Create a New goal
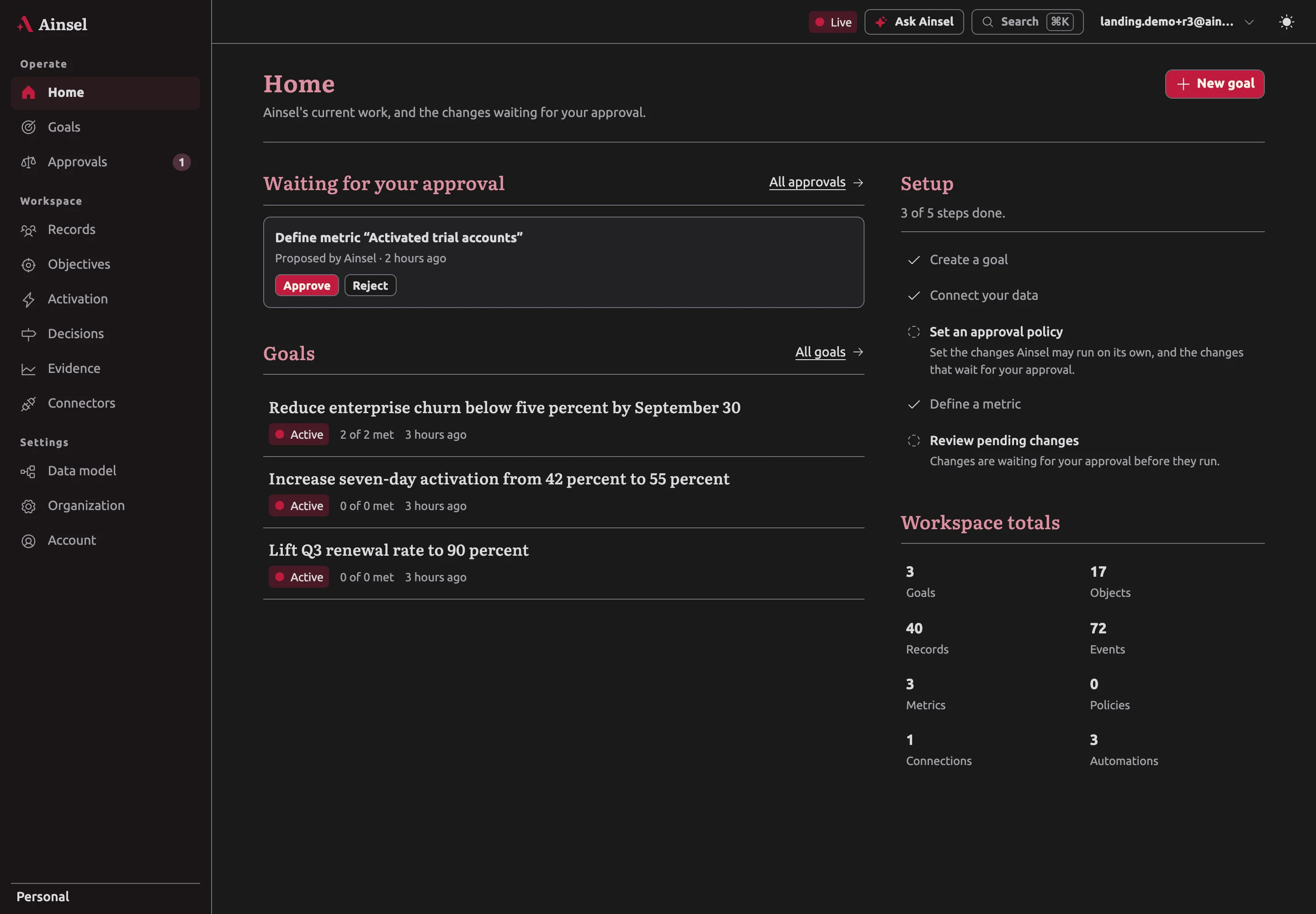Screen dimensions: 1316x914 pyautogui.click(x=1215, y=84)
